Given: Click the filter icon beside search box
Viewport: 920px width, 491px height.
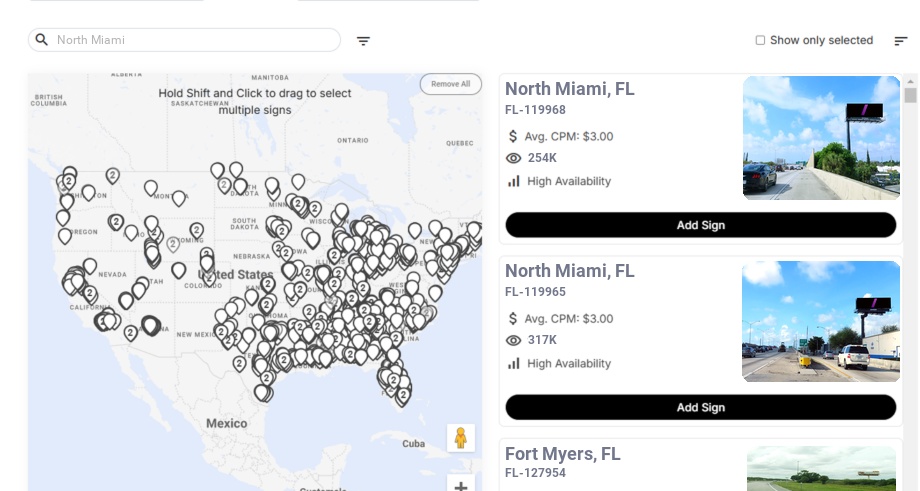Looking at the screenshot, I should pos(363,41).
